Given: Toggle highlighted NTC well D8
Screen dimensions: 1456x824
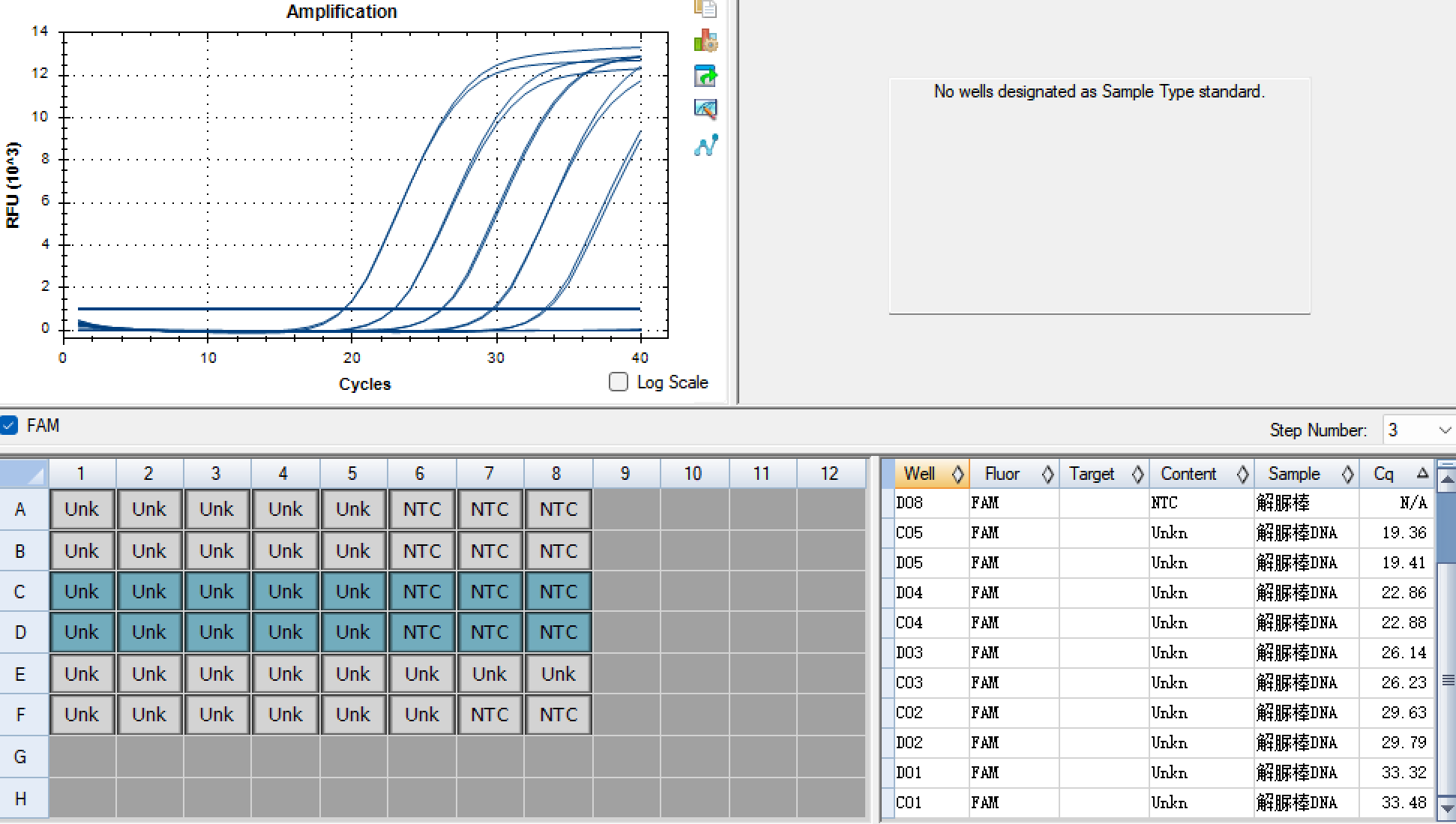Looking at the screenshot, I should click(x=559, y=633).
